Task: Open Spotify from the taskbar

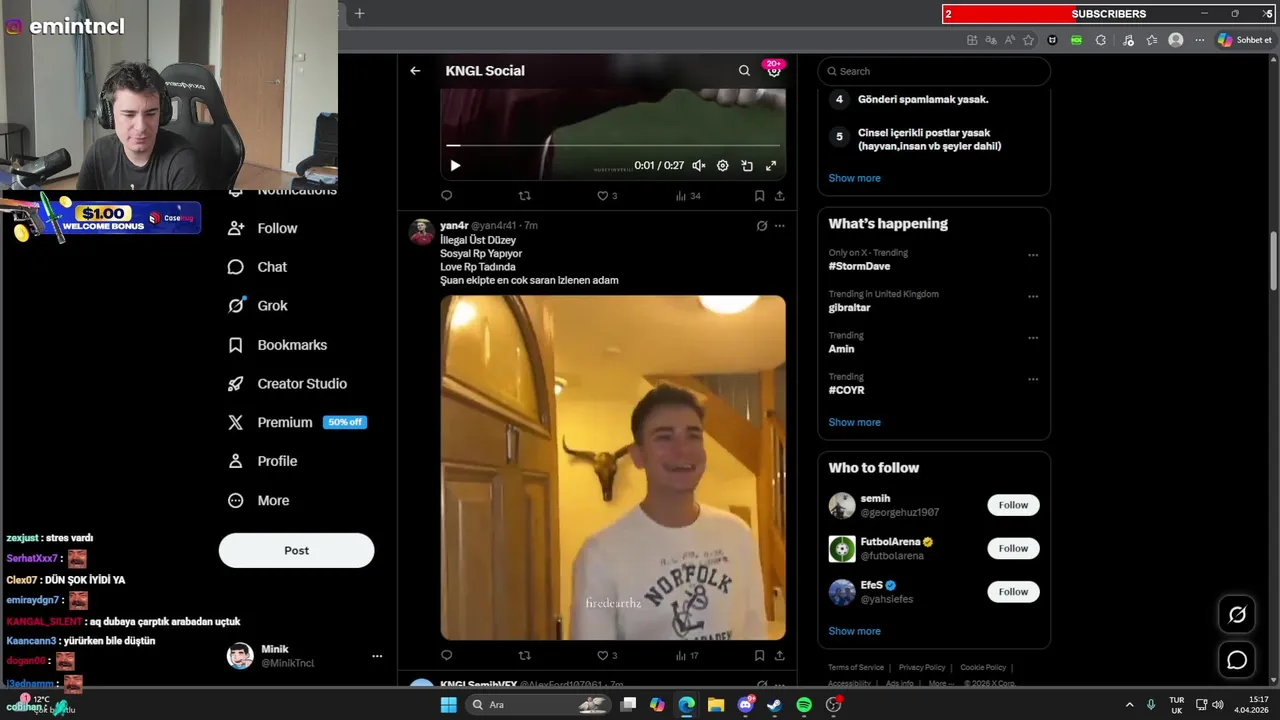Action: (804, 705)
